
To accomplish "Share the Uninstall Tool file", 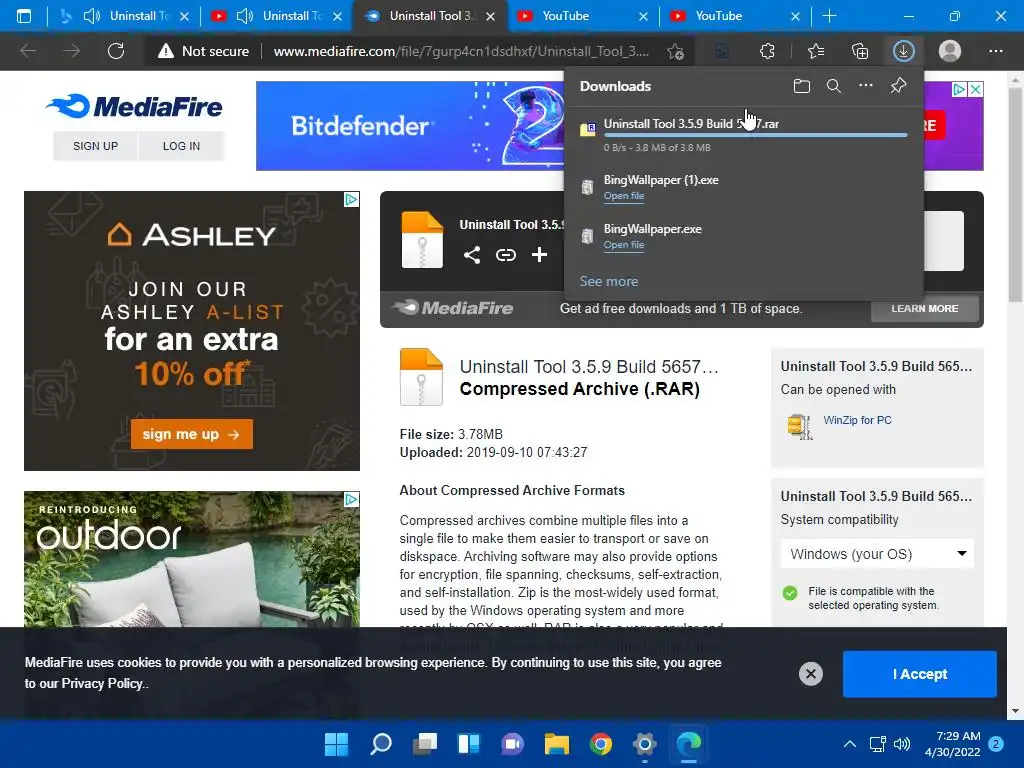I will [x=472, y=255].
